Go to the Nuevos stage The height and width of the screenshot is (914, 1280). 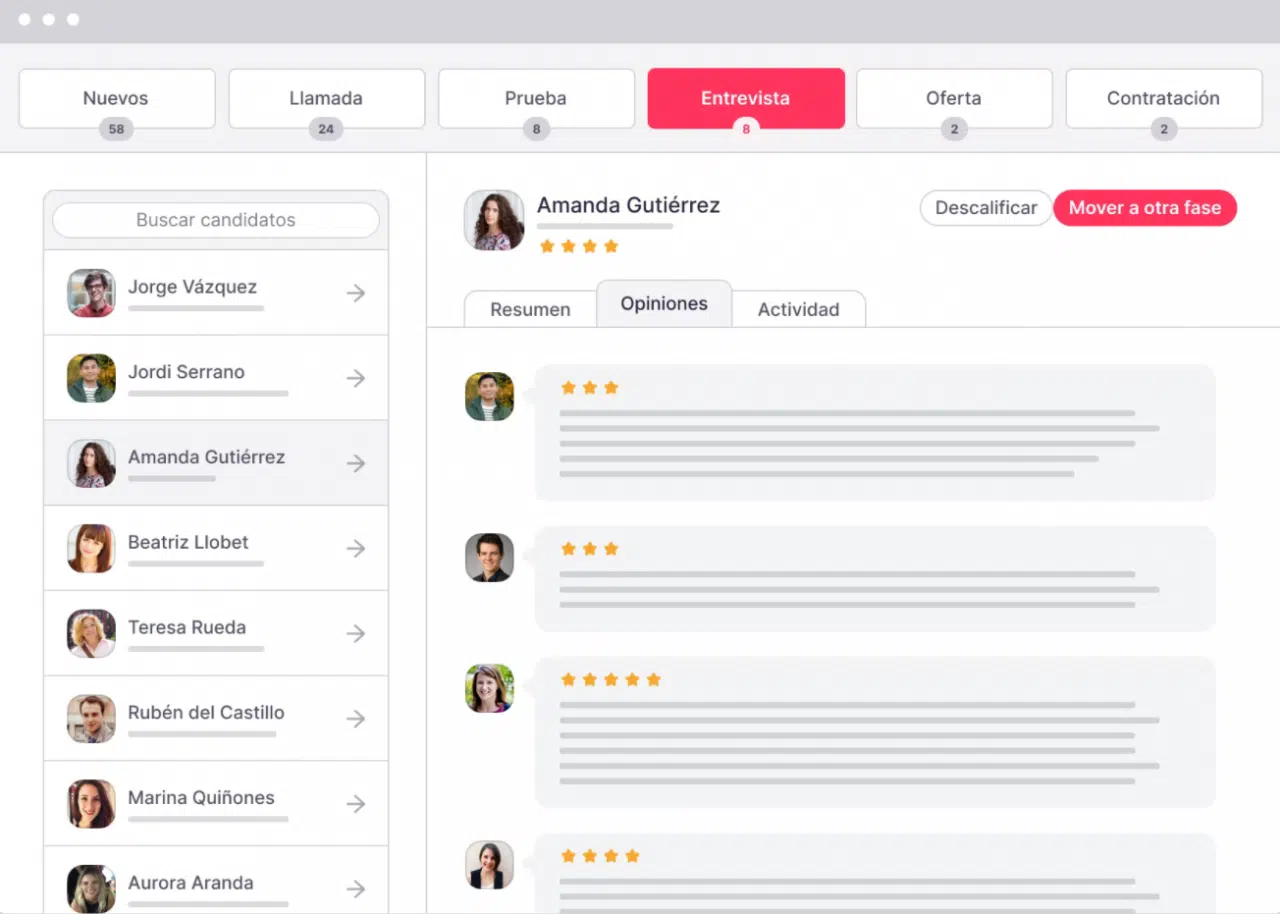coord(116,98)
